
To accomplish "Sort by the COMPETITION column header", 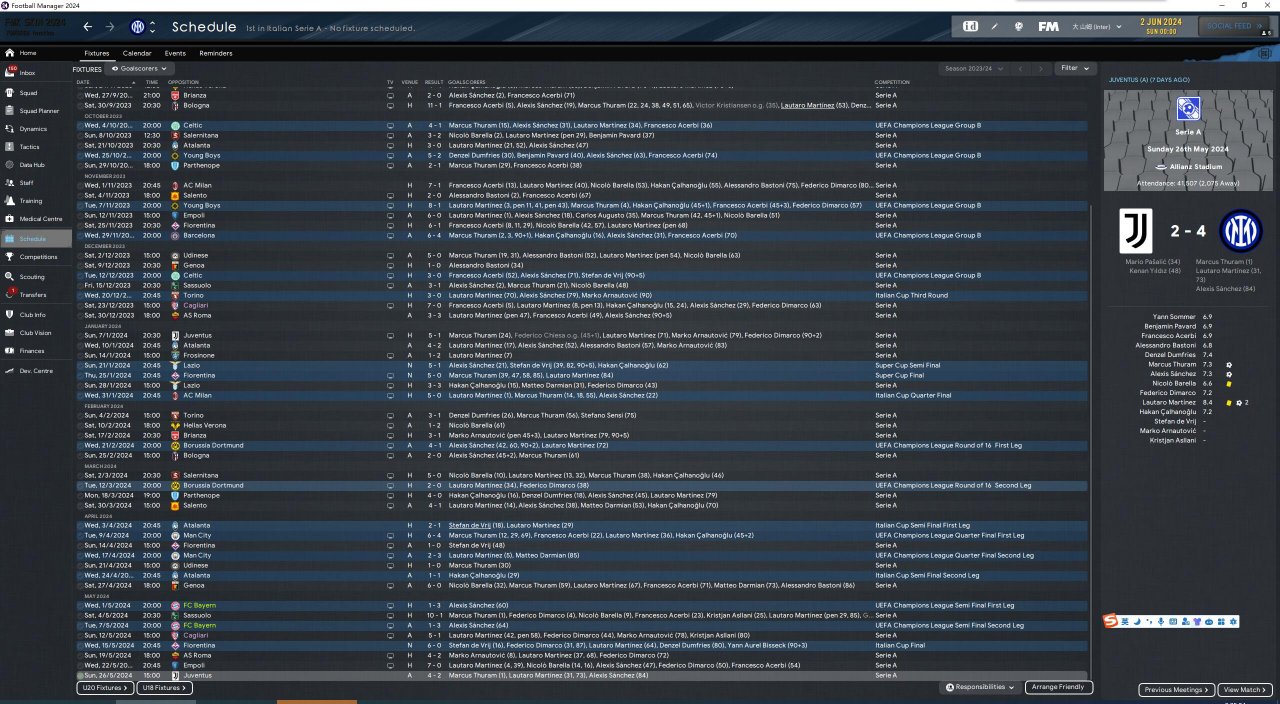I will point(892,82).
